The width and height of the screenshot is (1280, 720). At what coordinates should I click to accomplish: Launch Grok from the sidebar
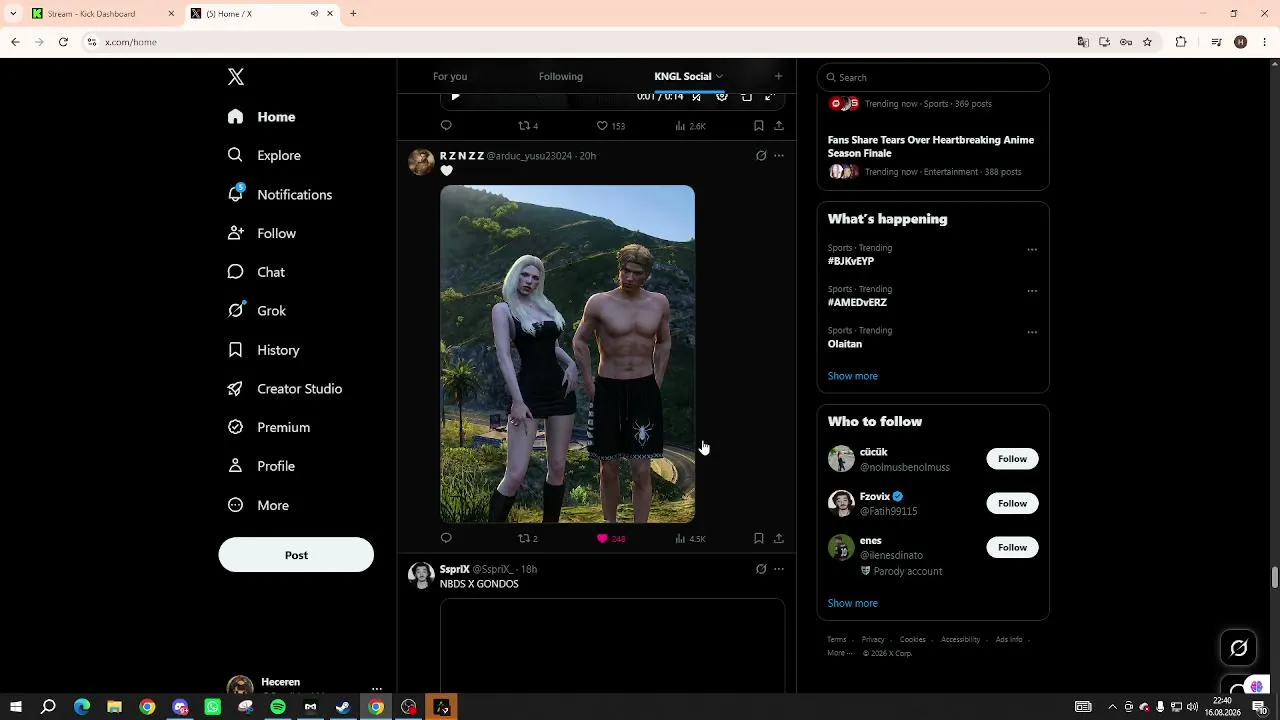tap(257, 311)
